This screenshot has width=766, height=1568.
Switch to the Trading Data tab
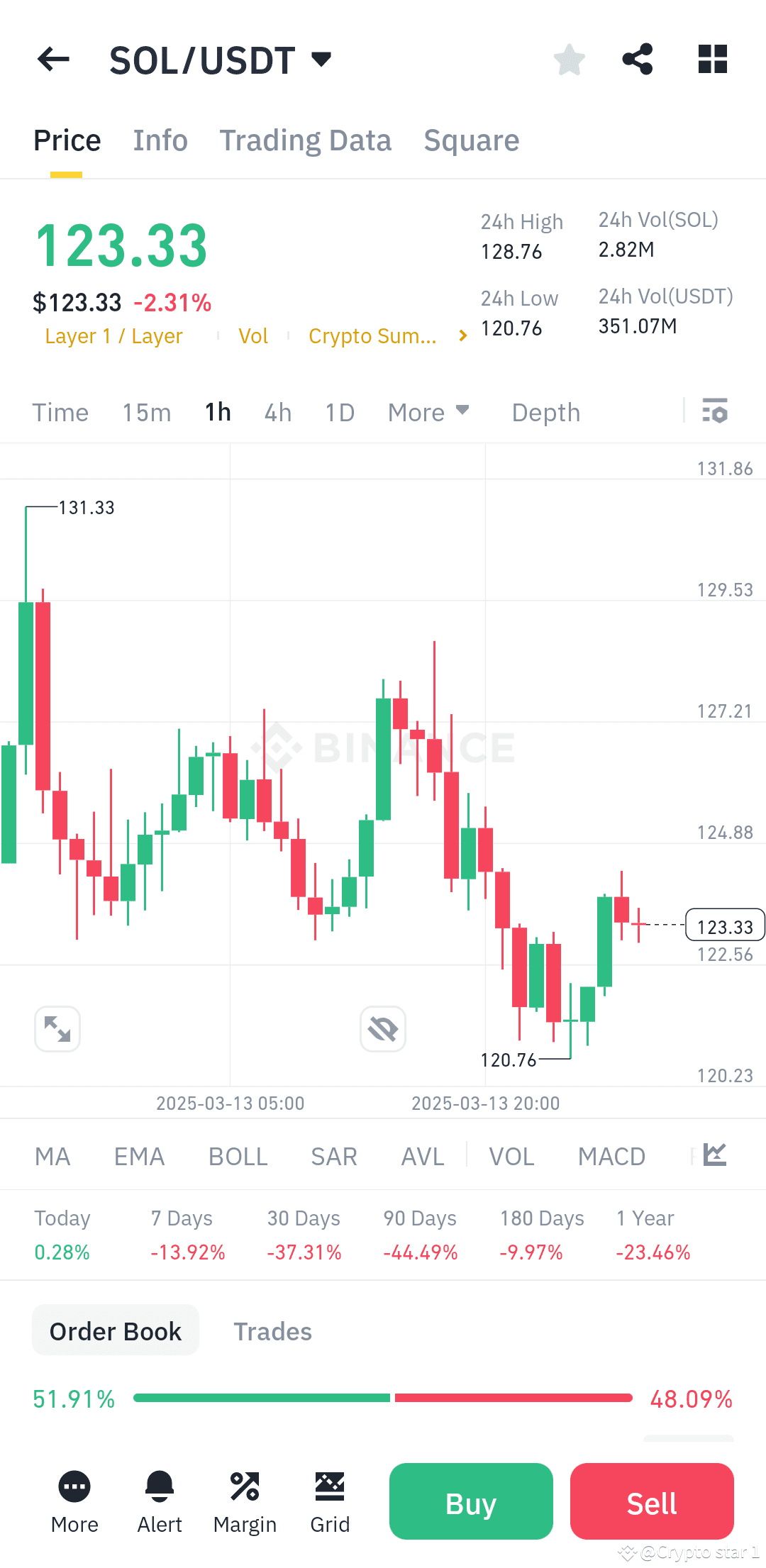[306, 140]
